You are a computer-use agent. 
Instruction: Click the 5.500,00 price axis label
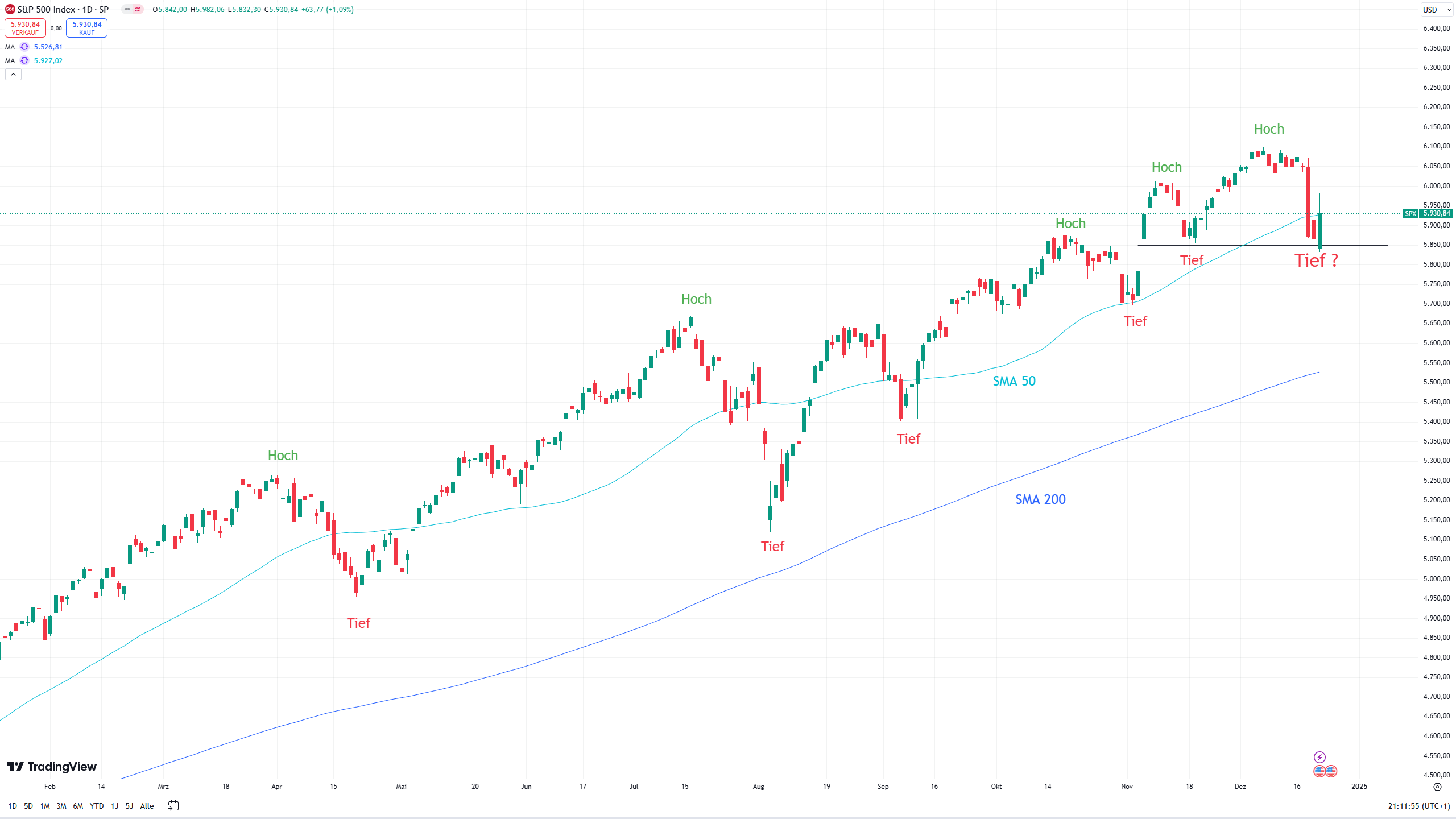(1436, 382)
